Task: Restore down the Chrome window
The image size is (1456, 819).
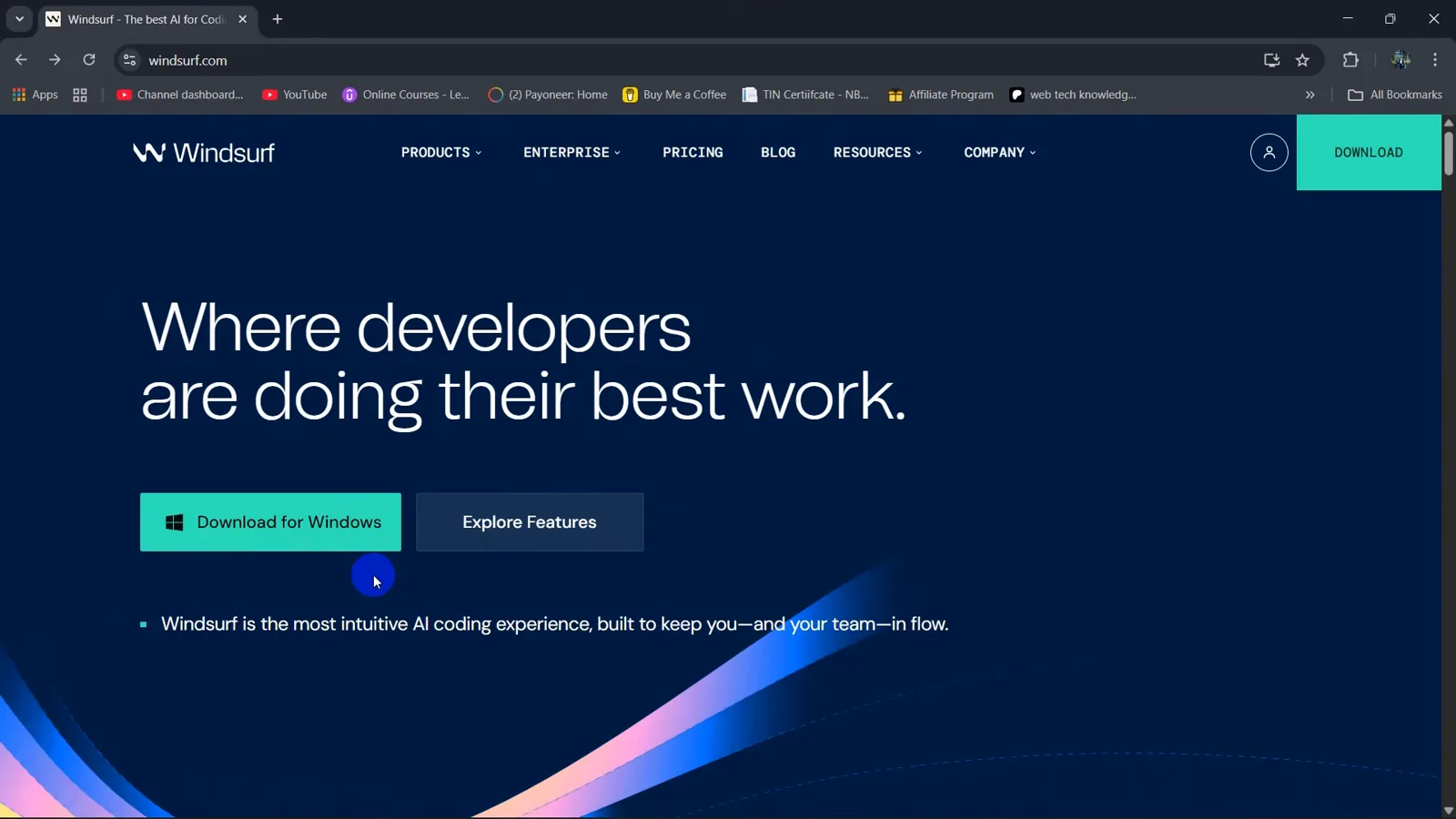Action: click(x=1390, y=19)
